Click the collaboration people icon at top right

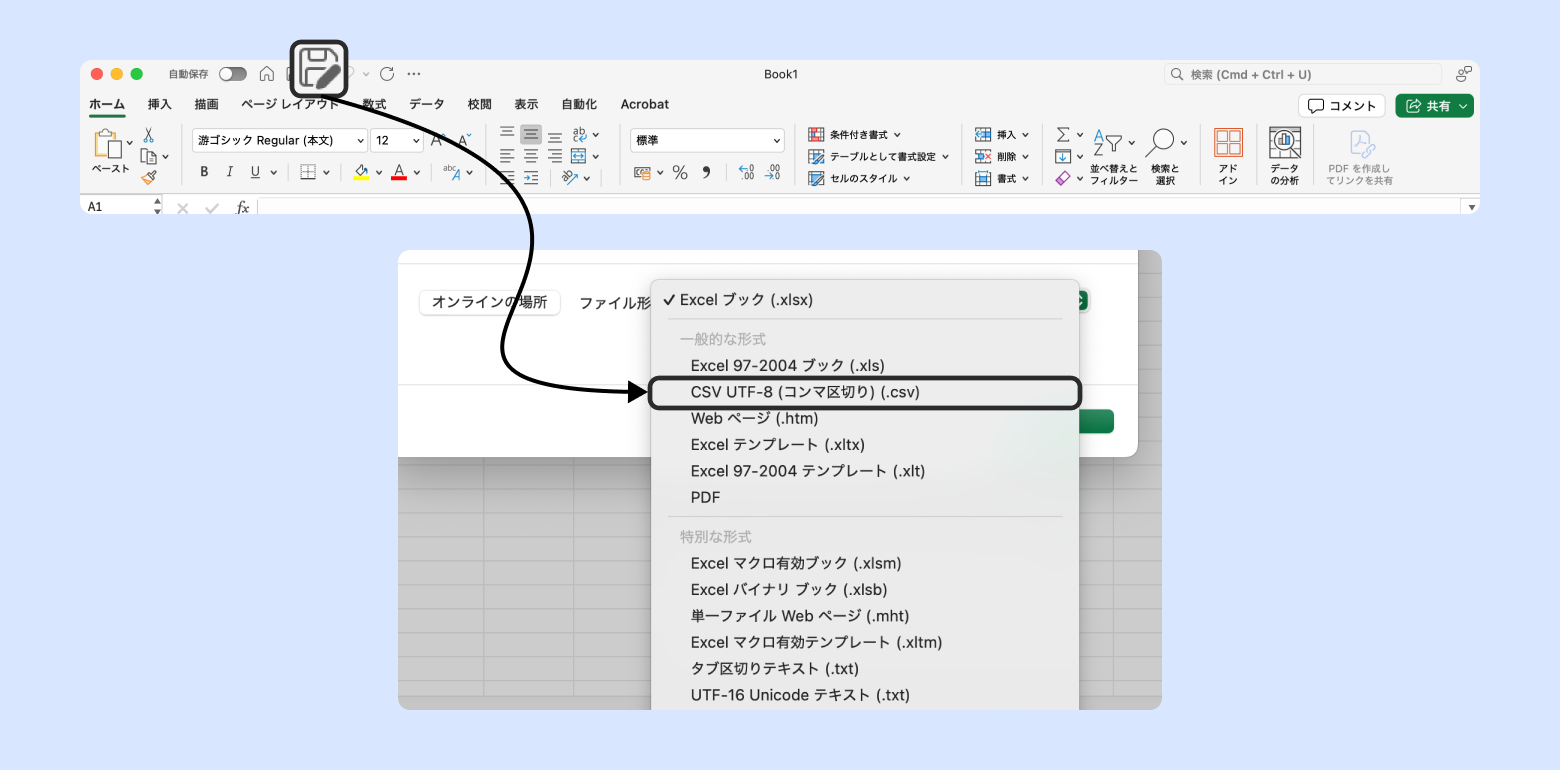coord(1464,74)
